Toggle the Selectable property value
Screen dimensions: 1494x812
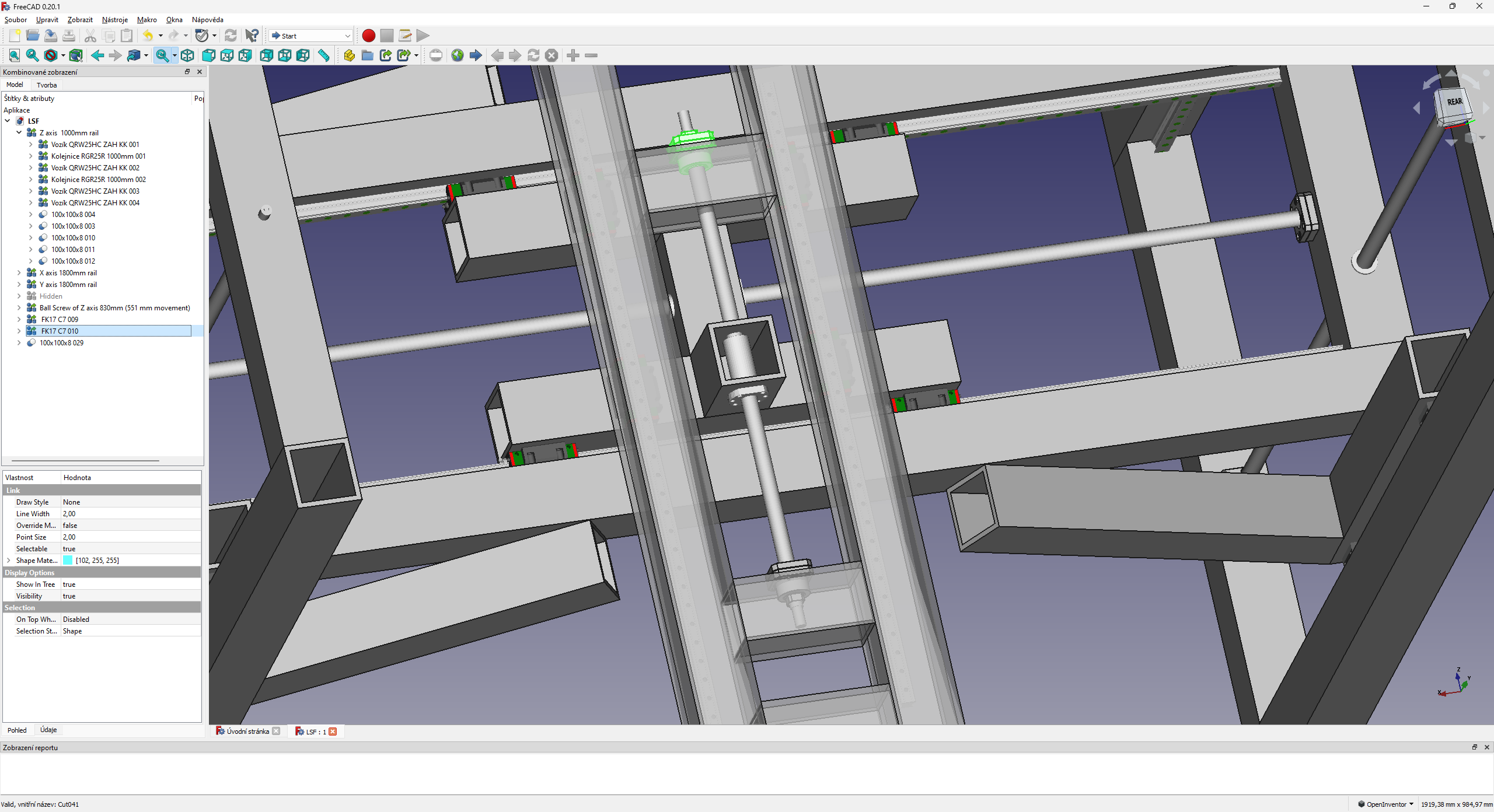tap(69, 549)
